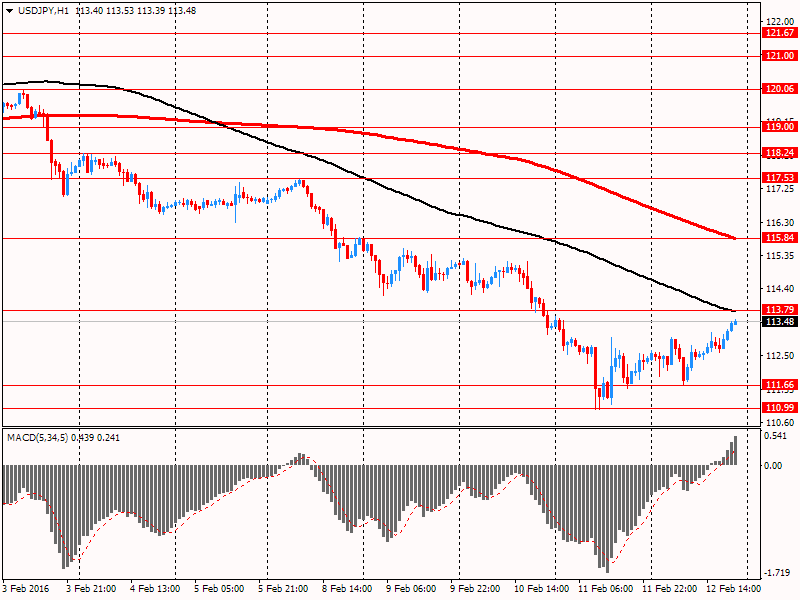Click the 5 Feb 21:00 time label
This screenshot has width=800, height=600.
[x=283, y=589]
